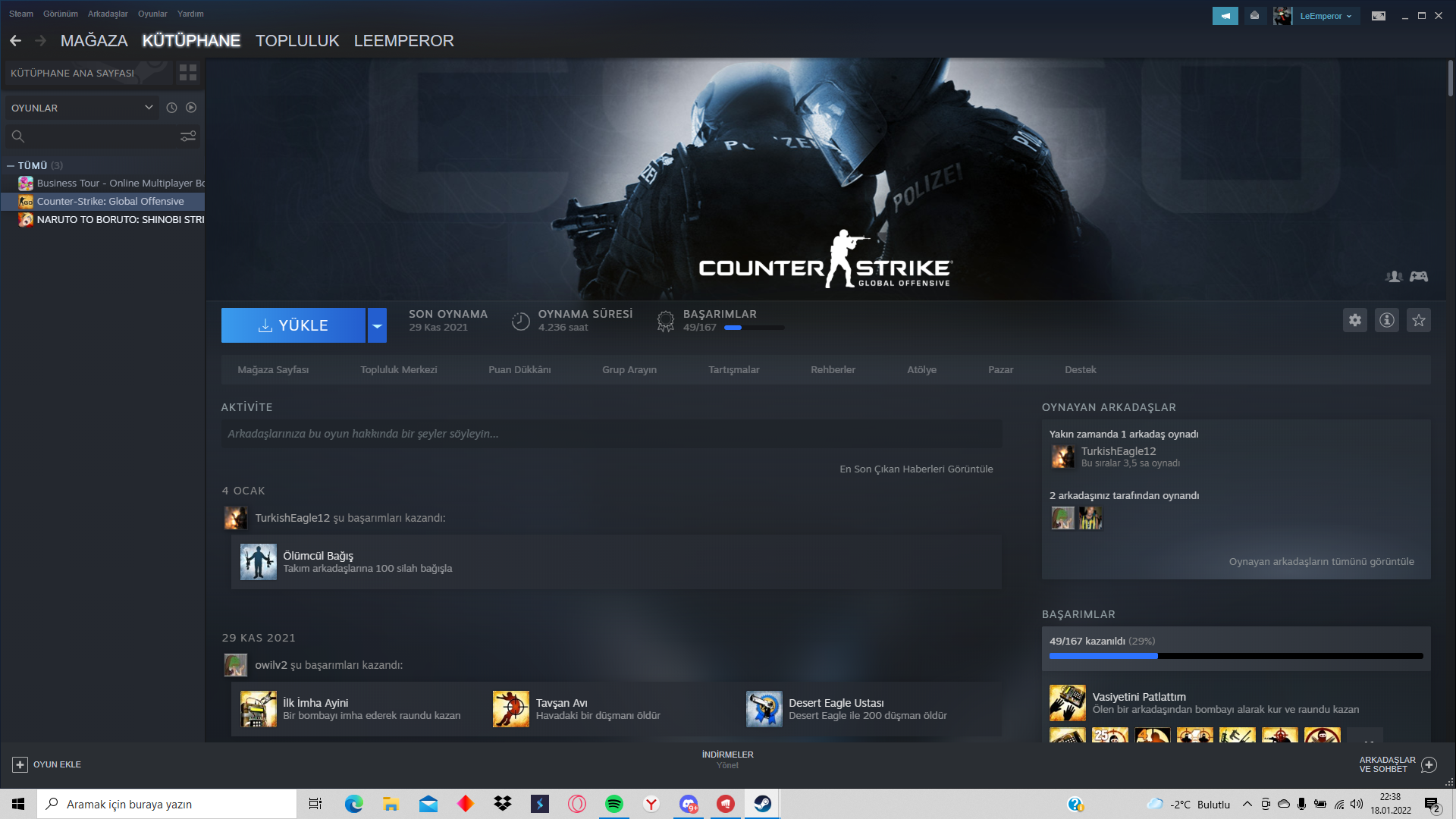Open the Arkadaşlar menu
Image resolution: width=1456 pixels, height=819 pixels.
coord(108,14)
